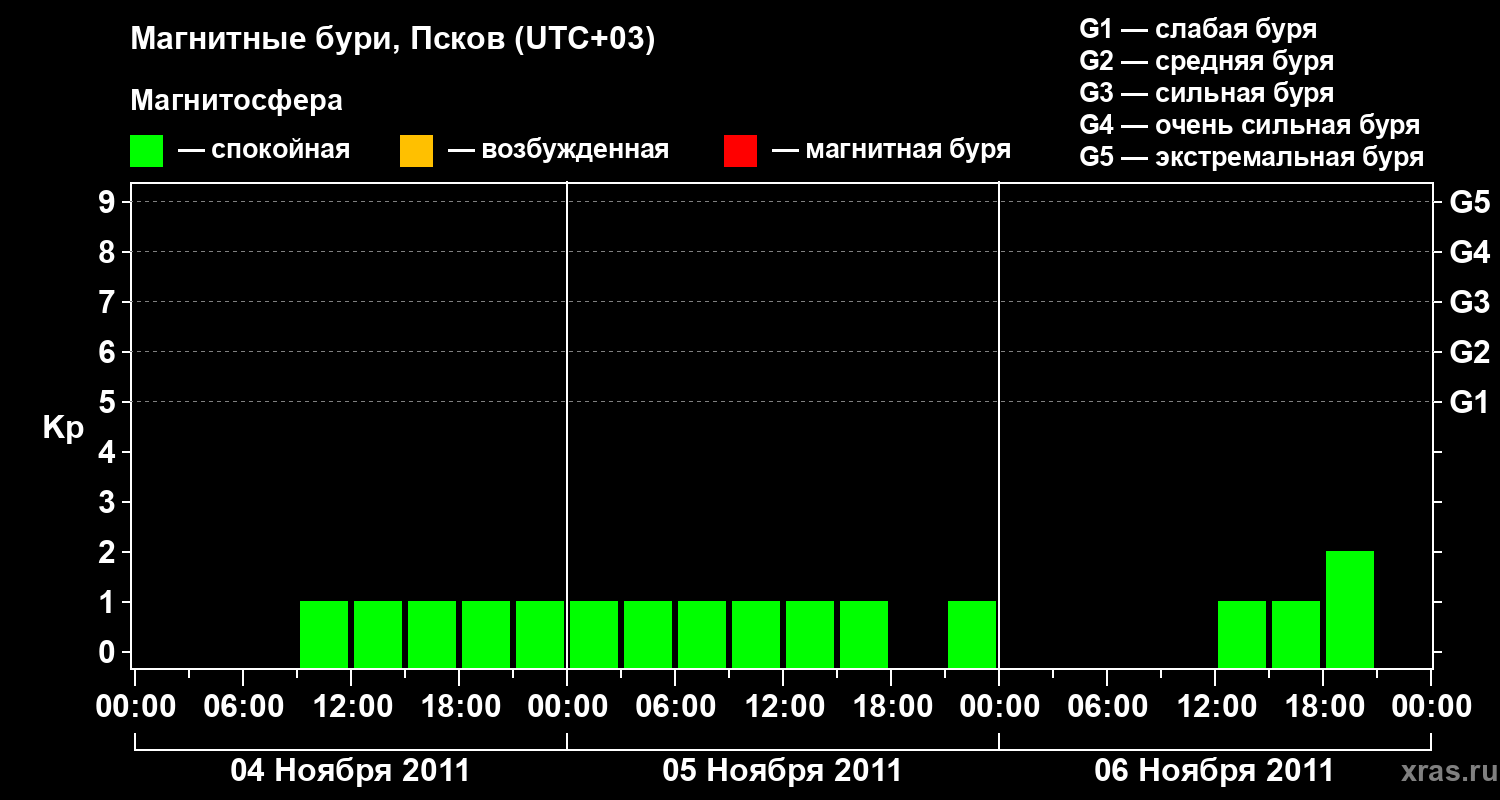Viewport: 1500px width, 800px height.
Task: Click the '— магнитная буря' legend label
Action: tap(892, 150)
